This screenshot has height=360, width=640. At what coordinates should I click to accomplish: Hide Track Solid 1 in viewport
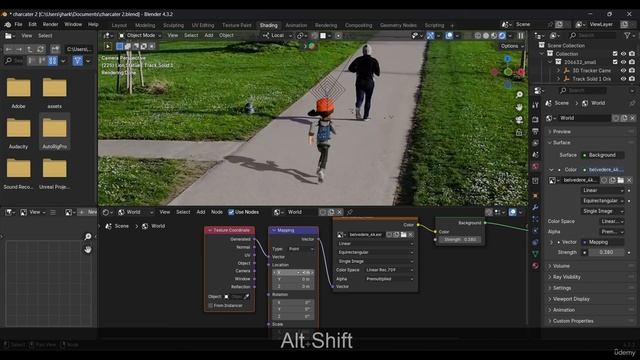pos(623,79)
